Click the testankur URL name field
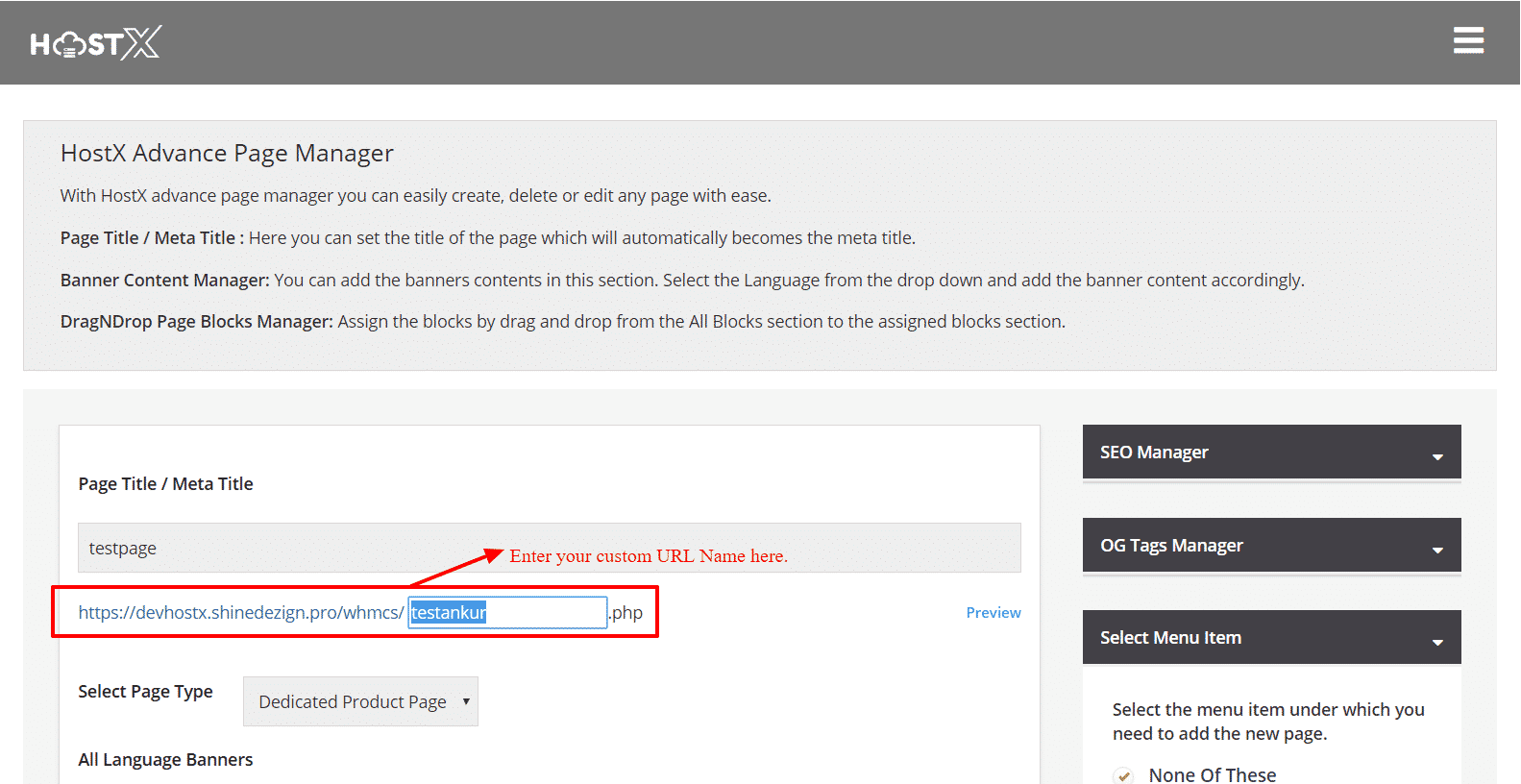This screenshot has width=1521, height=784. pos(507,613)
